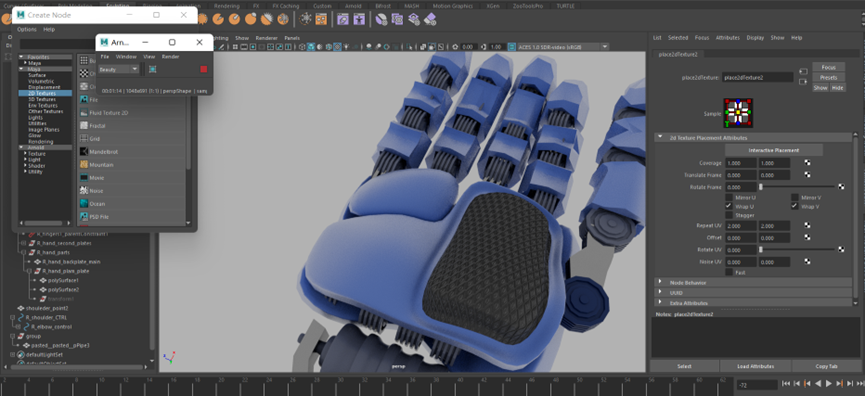Image resolution: width=865 pixels, height=396 pixels.
Task: Click the Hide button in Attribute Editor
Action: (x=837, y=88)
